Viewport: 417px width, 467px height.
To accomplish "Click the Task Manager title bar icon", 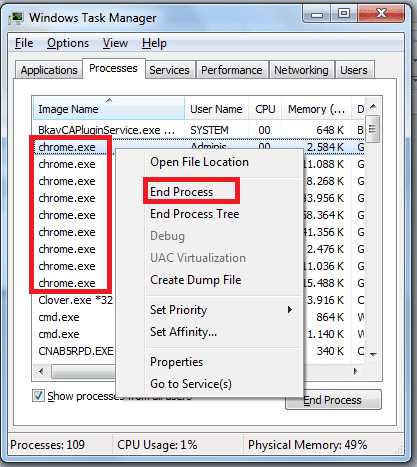I will click(16, 18).
